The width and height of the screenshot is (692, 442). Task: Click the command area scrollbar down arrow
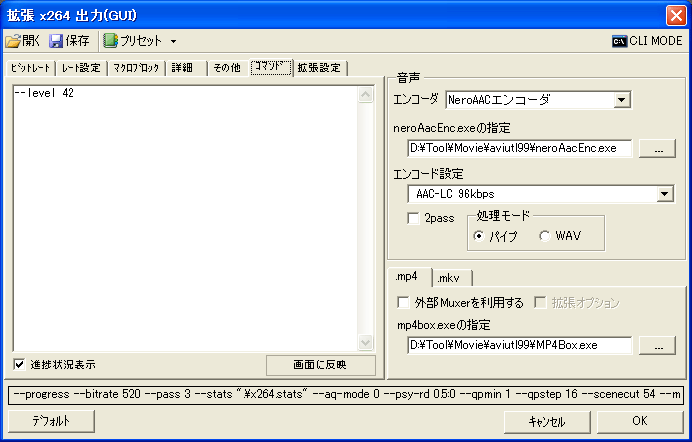(366, 342)
